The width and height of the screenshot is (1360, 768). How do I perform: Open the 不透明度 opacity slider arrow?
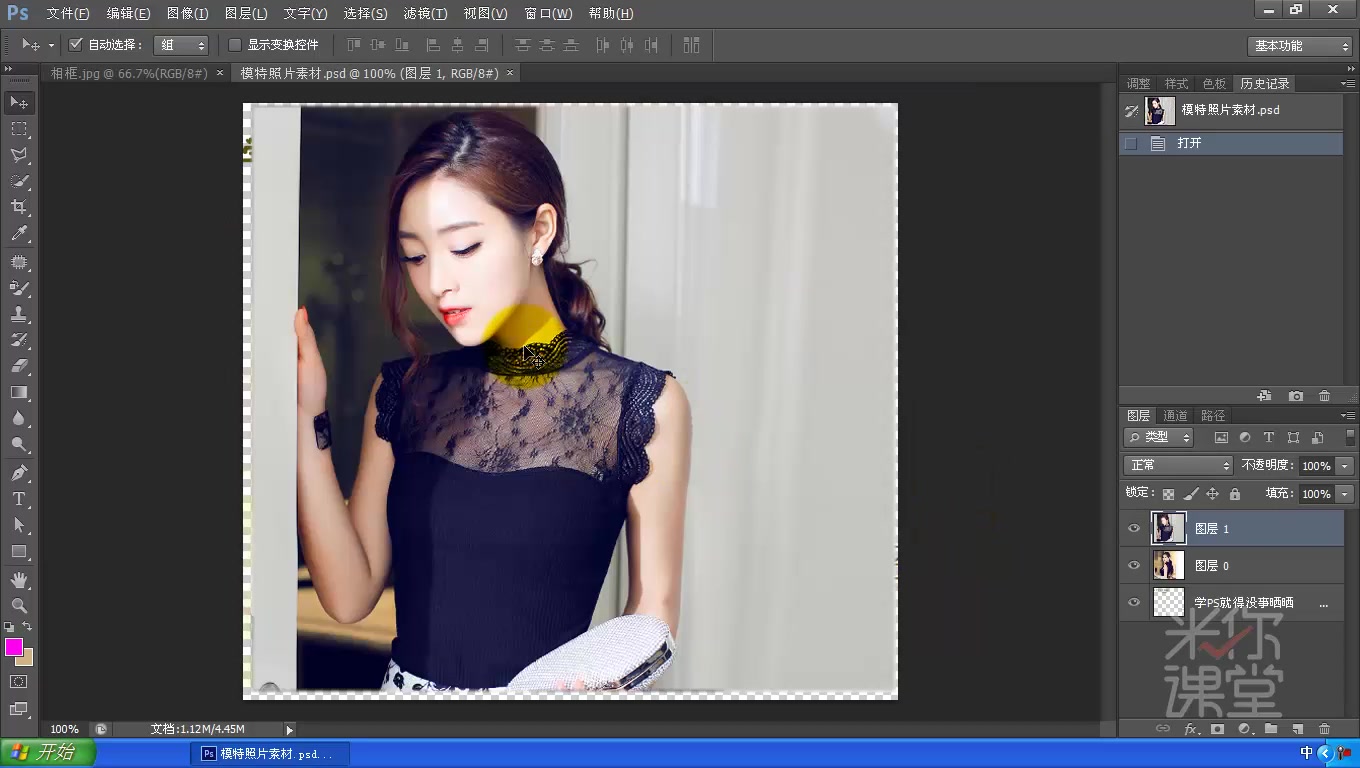[x=1344, y=466]
